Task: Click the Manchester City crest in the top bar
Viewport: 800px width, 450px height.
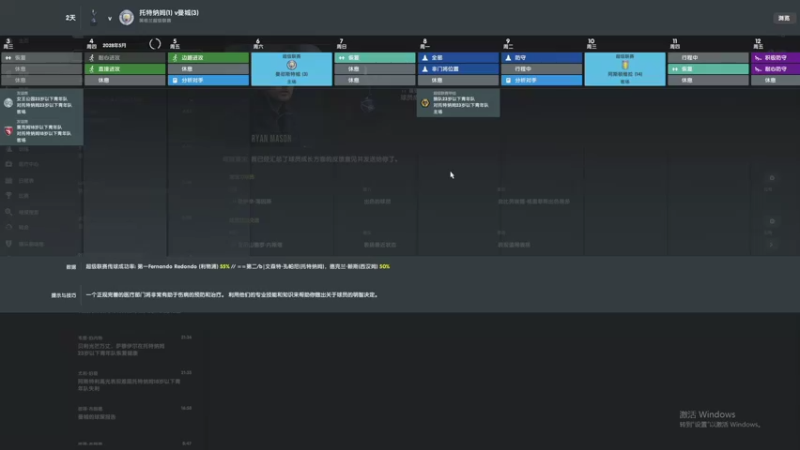Action: coord(126,17)
